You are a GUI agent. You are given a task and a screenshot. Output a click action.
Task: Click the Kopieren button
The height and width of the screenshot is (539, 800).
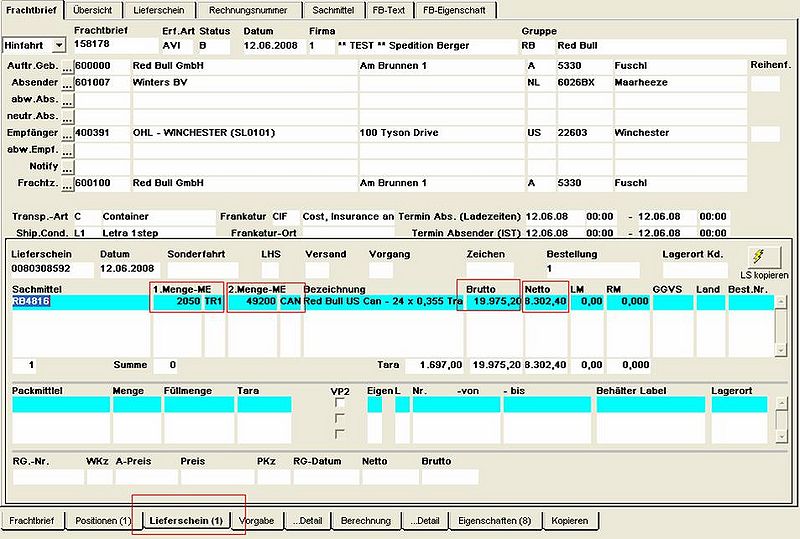569,521
